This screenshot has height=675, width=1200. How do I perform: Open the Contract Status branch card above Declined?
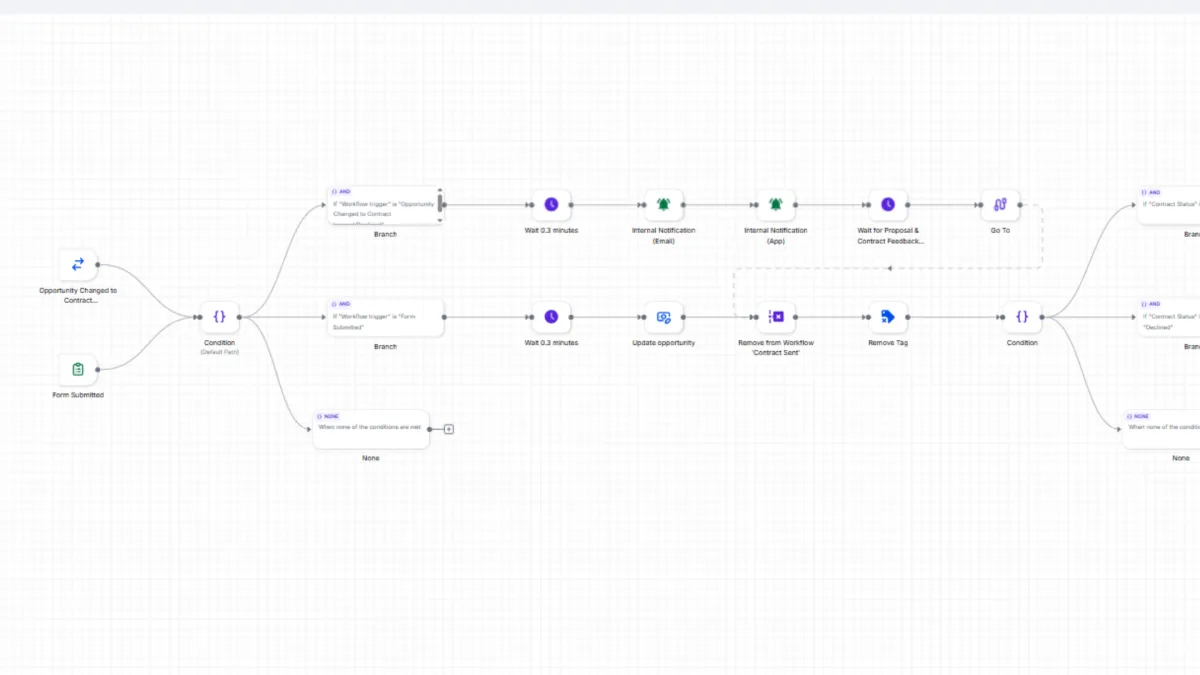[1169, 205]
